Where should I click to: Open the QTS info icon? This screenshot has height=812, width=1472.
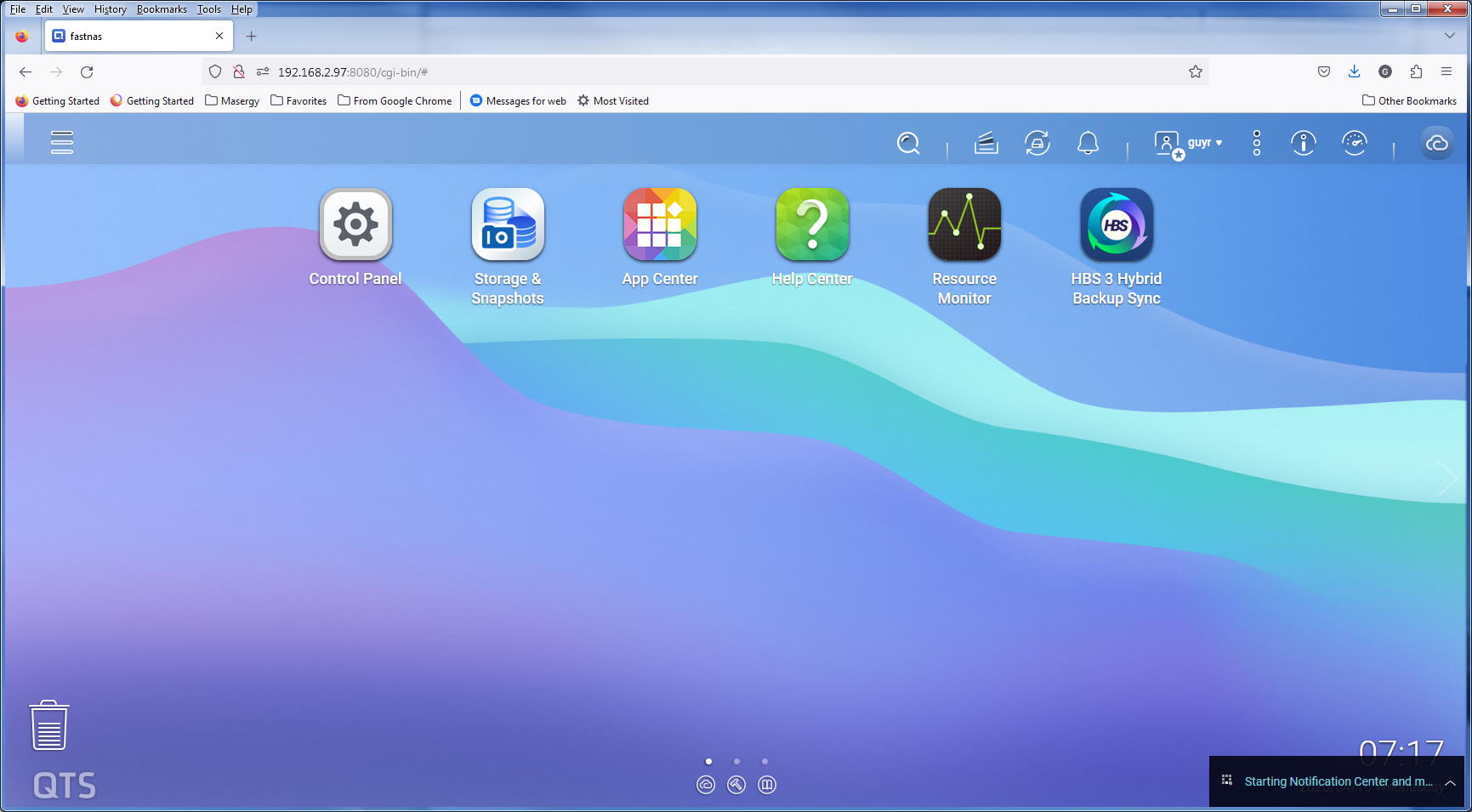(1303, 143)
